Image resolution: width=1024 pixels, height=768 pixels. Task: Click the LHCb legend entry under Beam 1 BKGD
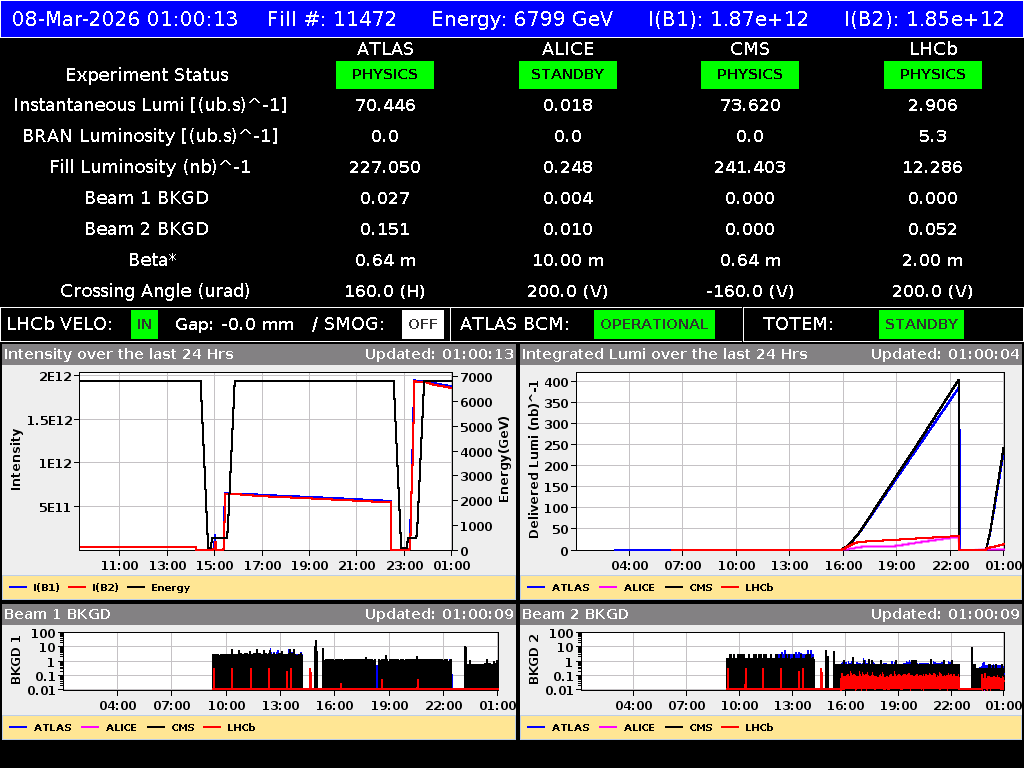point(239,727)
